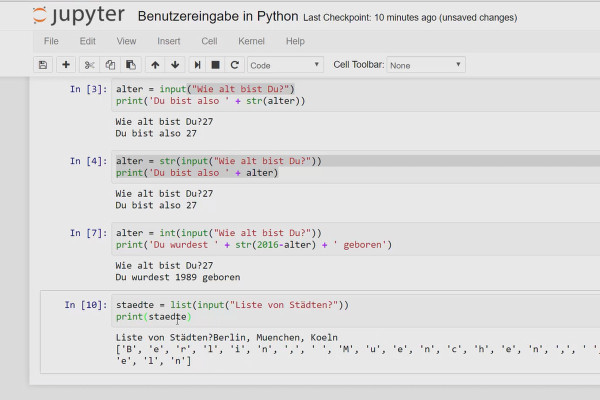The image size is (600, 400).
Task: Open the View menu
Action: (126, 41)
